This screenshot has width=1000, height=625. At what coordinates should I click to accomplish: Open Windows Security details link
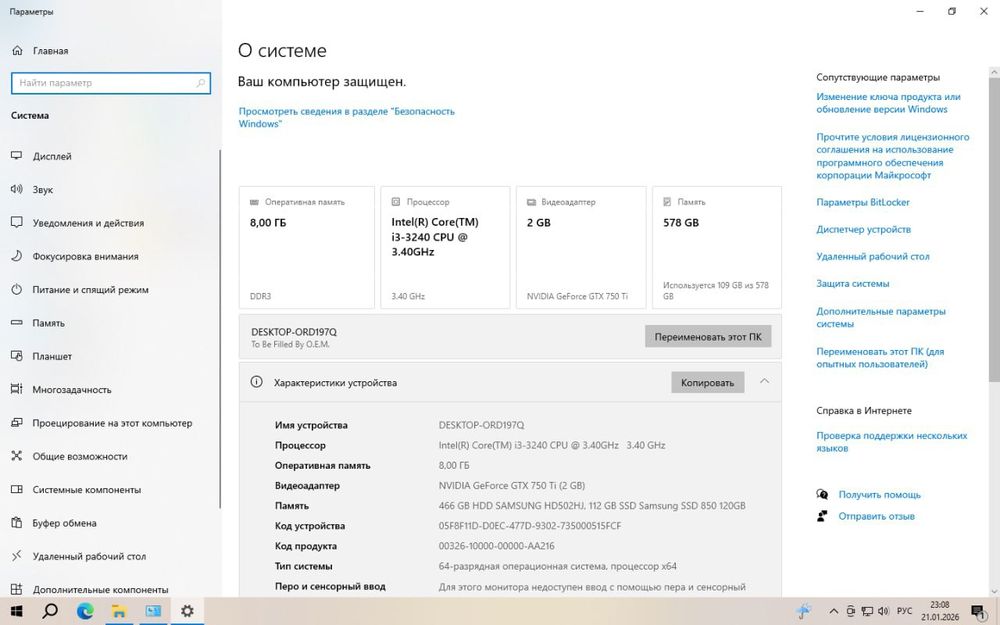tap(346, 117)
